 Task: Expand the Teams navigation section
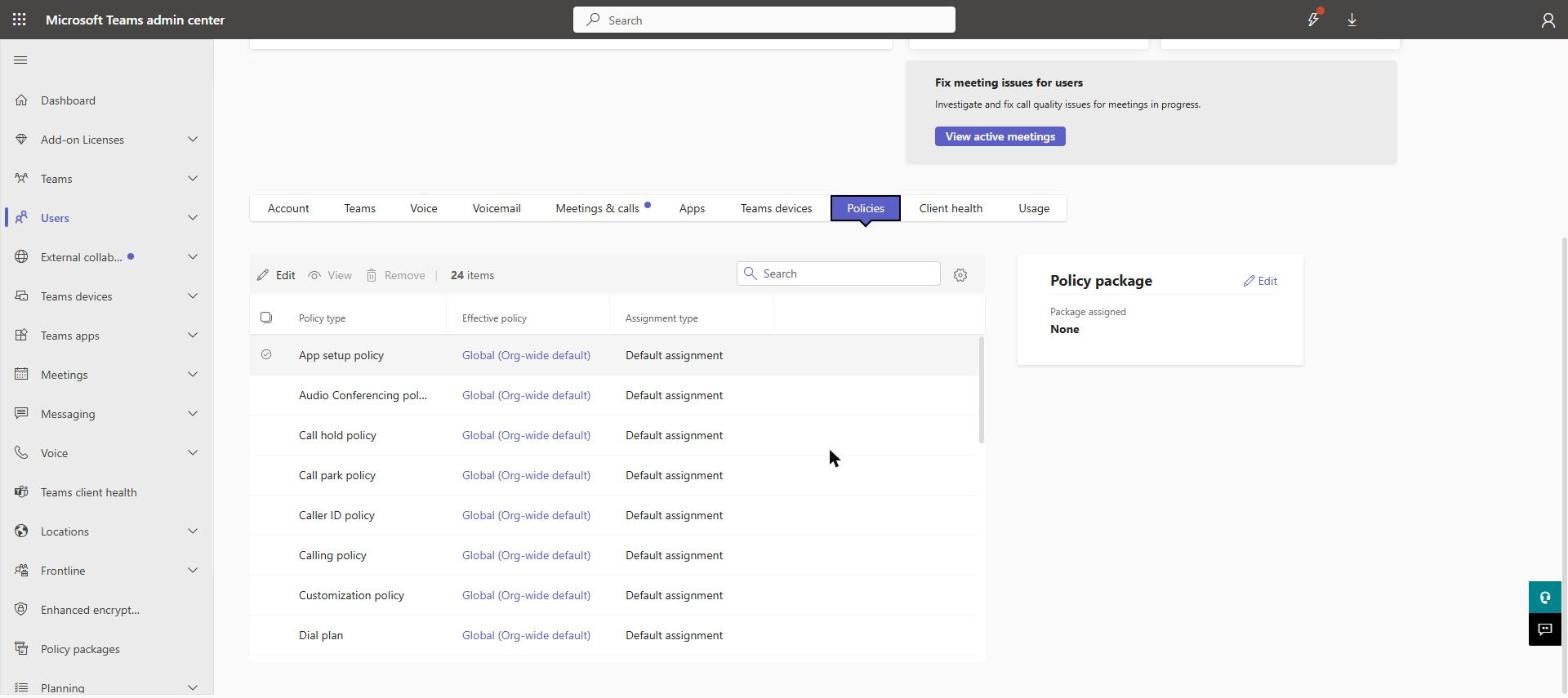tap(192, 178)
